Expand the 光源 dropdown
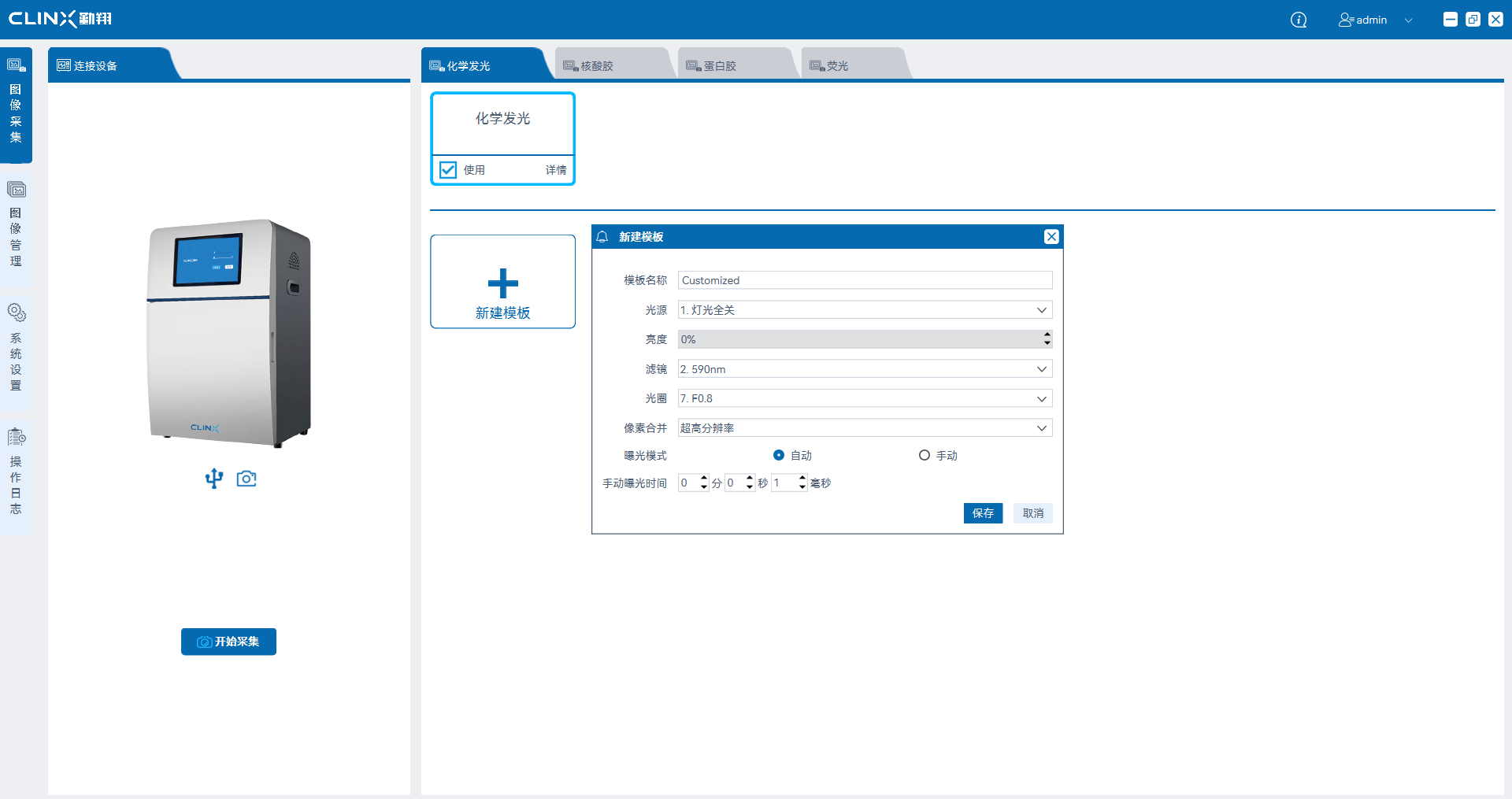This screenshot has width=1512, height=799. click(x=1041, y=310)
